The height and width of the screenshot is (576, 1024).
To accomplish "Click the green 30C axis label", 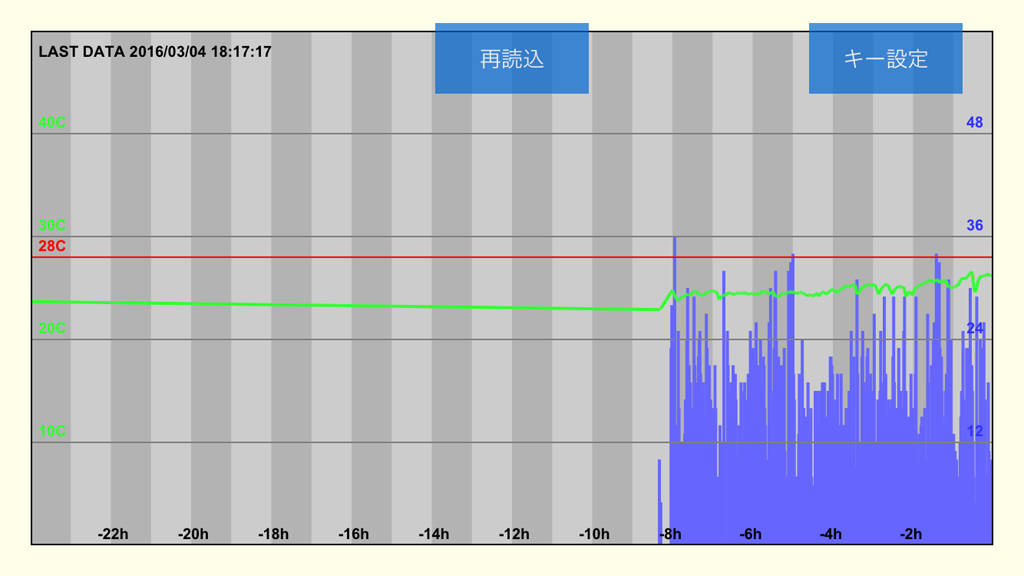I will pyautogui.click(x=52, y=225).
